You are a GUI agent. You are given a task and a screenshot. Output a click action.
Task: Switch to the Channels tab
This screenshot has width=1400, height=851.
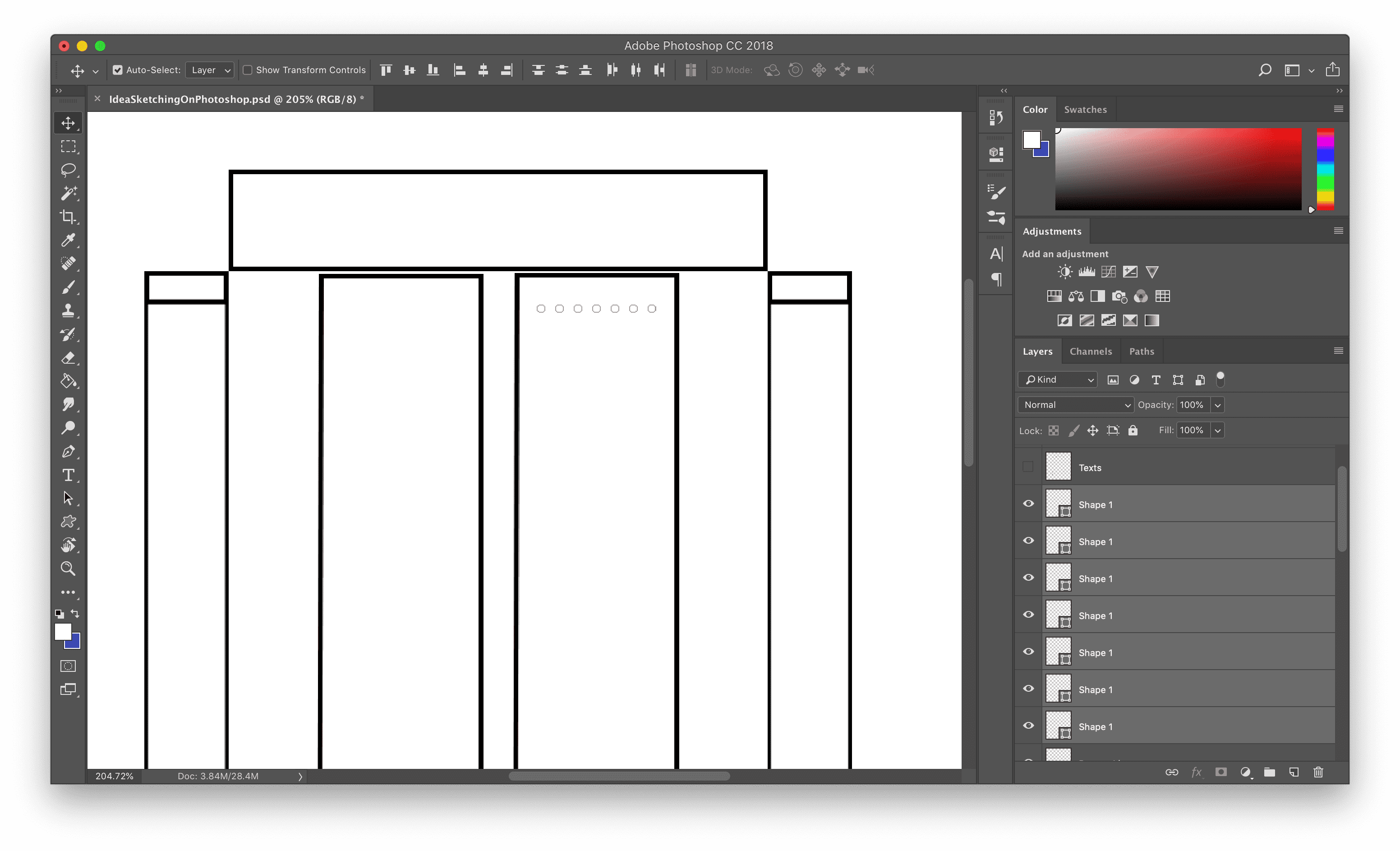(x=1090, y=351)
